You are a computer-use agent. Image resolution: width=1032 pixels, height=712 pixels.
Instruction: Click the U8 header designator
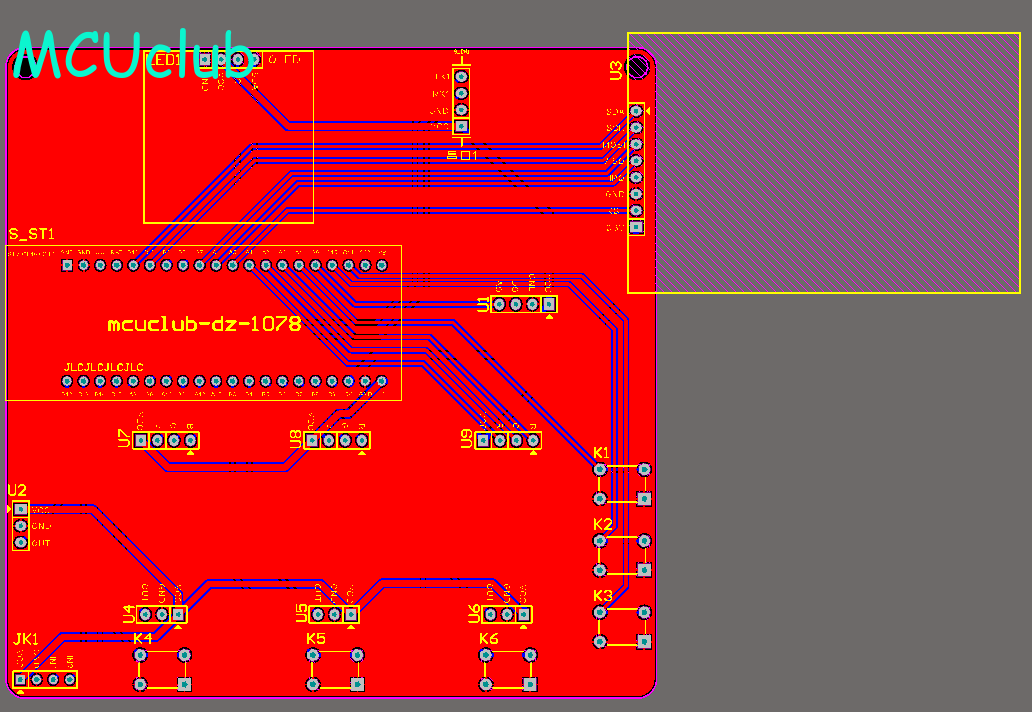296,439
